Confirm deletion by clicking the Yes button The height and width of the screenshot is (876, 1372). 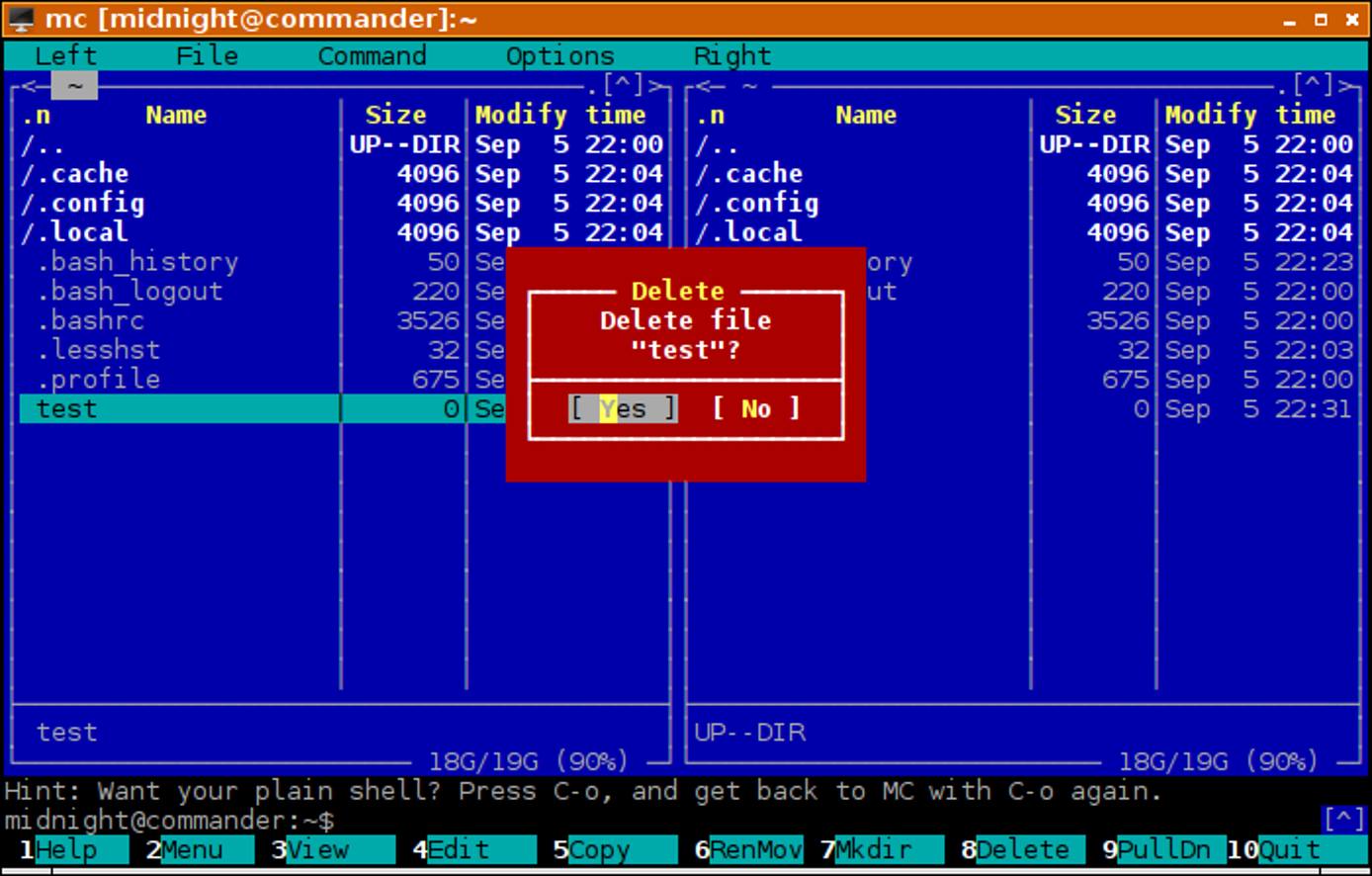pos(622,407)
